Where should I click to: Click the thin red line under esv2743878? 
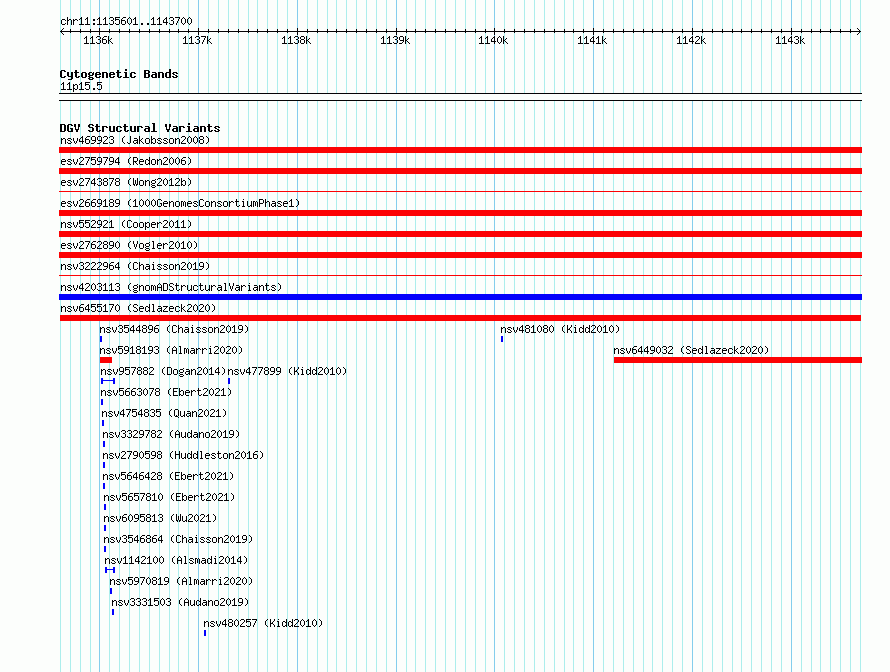point(460,192)
